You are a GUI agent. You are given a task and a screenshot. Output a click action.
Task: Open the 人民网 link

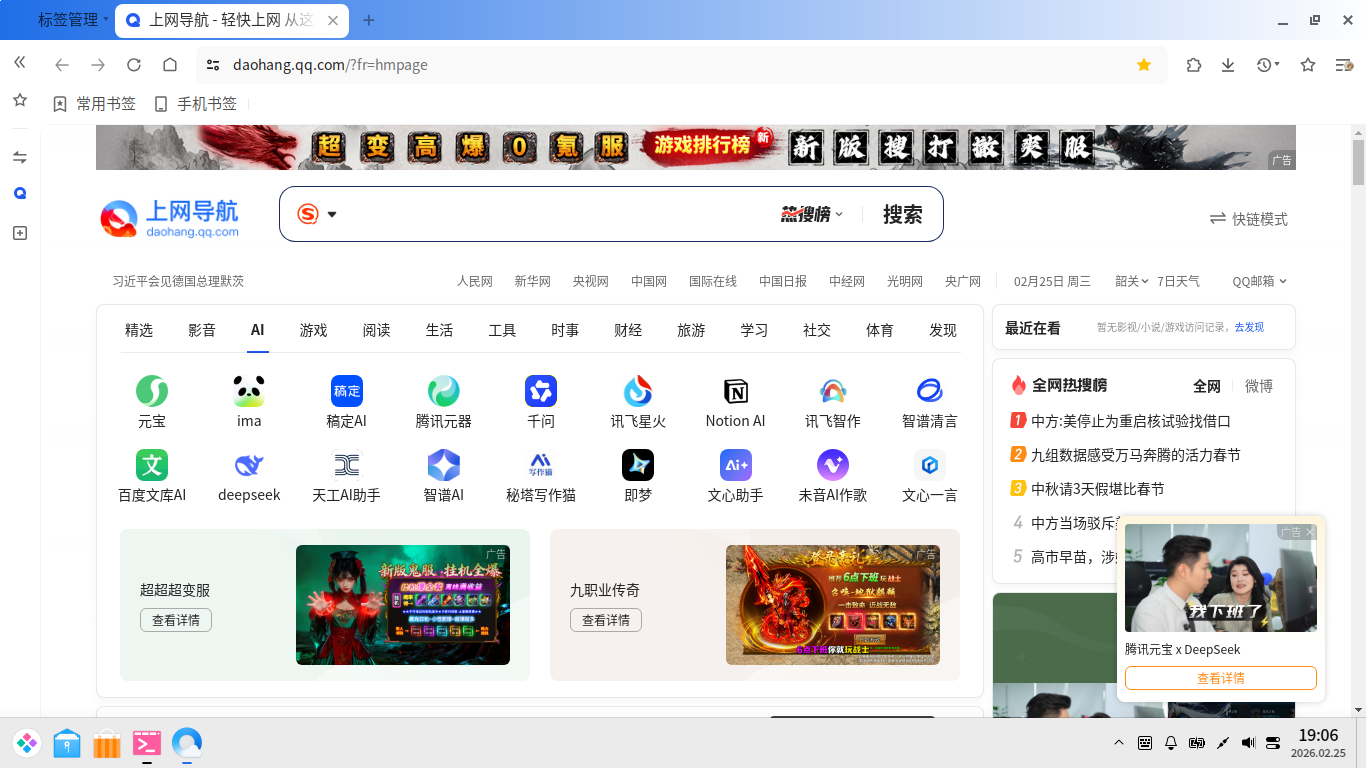point(475,281)
